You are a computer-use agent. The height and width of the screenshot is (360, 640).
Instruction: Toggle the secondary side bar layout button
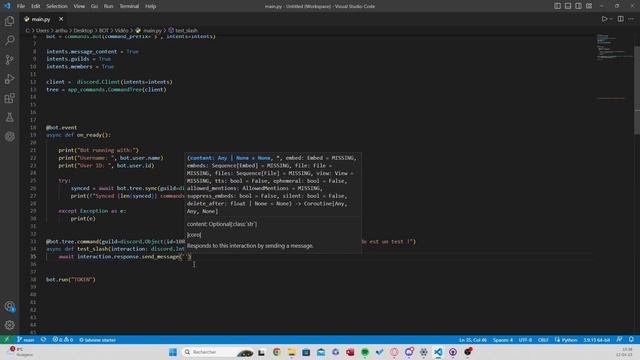(x=578, y=6)
